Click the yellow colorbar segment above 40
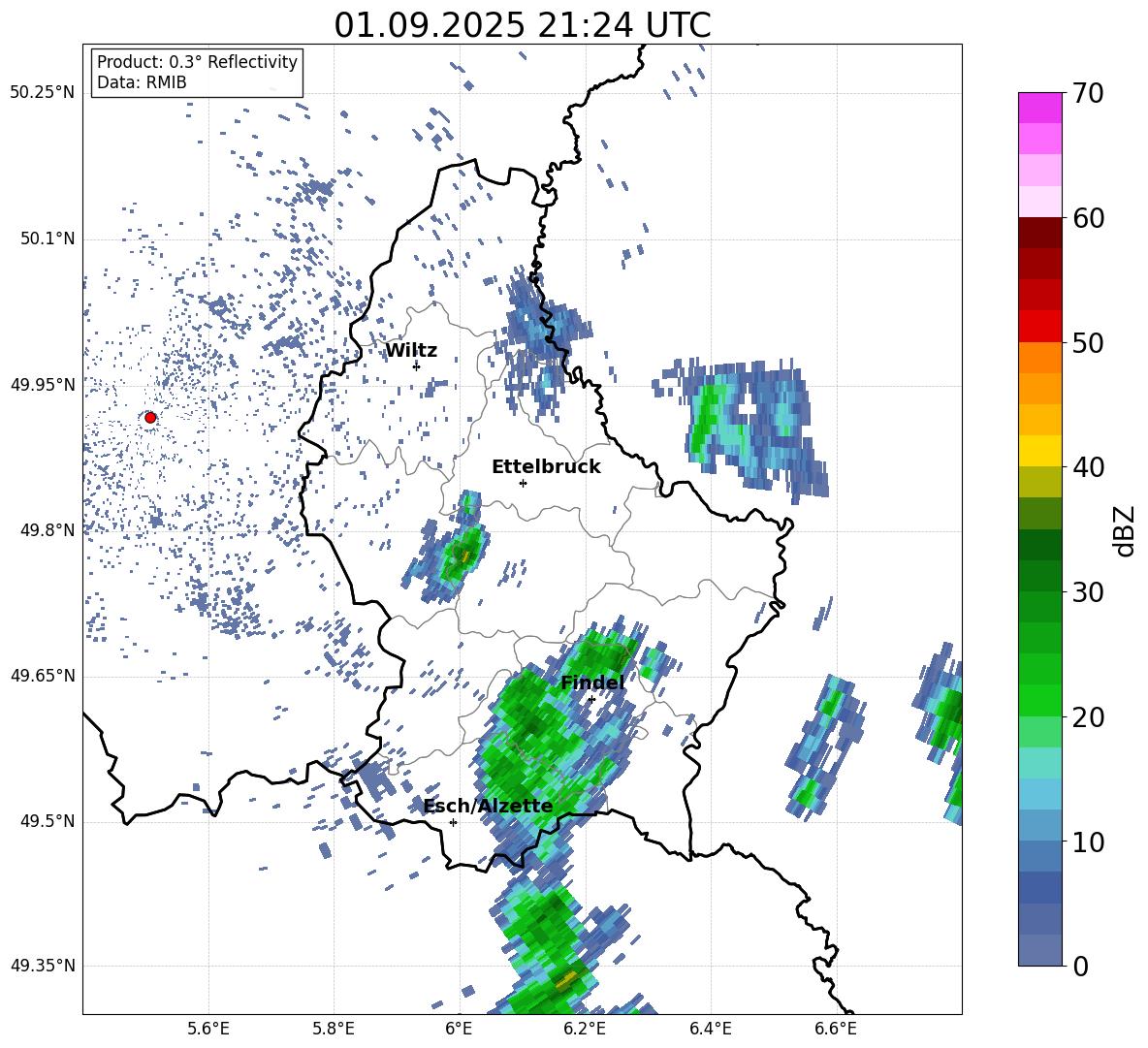This screenshot has width=1148, height=1048. click(x=1039, y=451)
